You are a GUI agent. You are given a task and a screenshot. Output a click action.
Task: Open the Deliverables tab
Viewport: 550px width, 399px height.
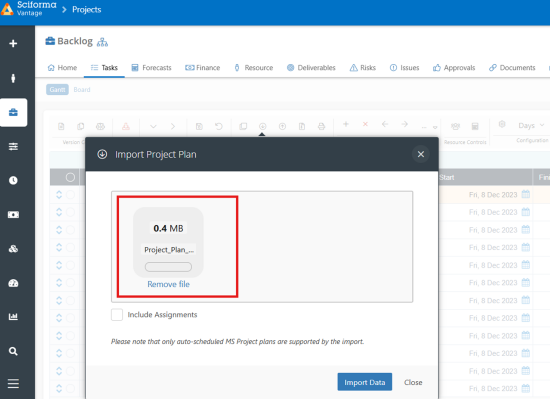[x=311, y=68]
